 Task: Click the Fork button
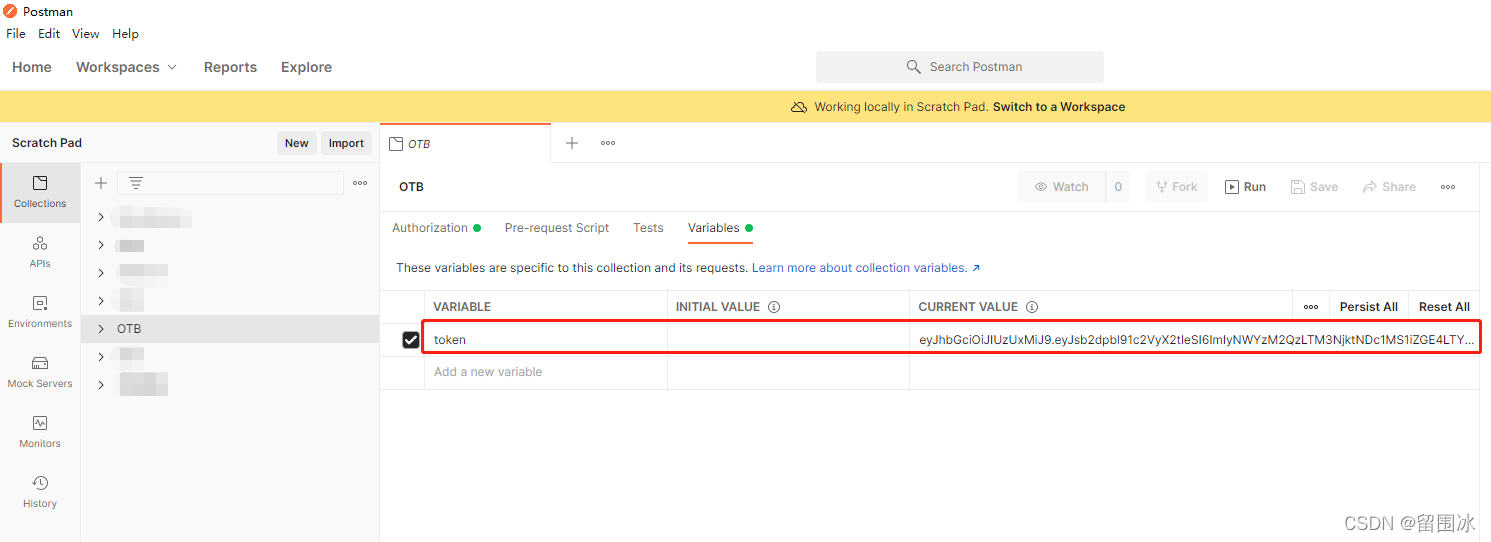[1177, 187]
